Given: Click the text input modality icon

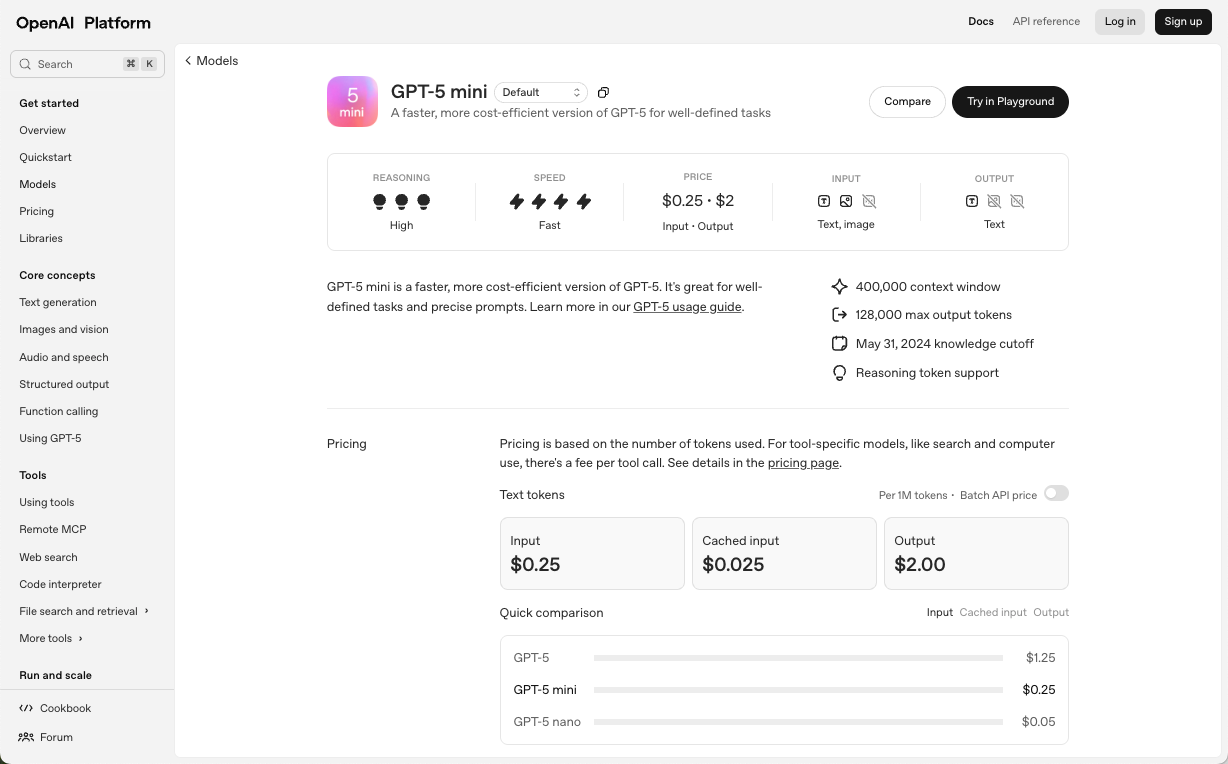Looking at the screenshot, I should pyautogui.click(x=823, y=201).
